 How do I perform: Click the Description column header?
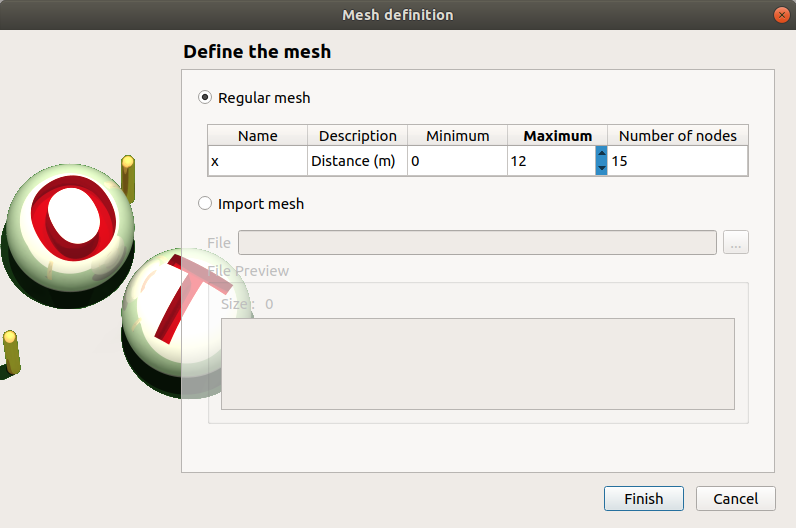357,136
